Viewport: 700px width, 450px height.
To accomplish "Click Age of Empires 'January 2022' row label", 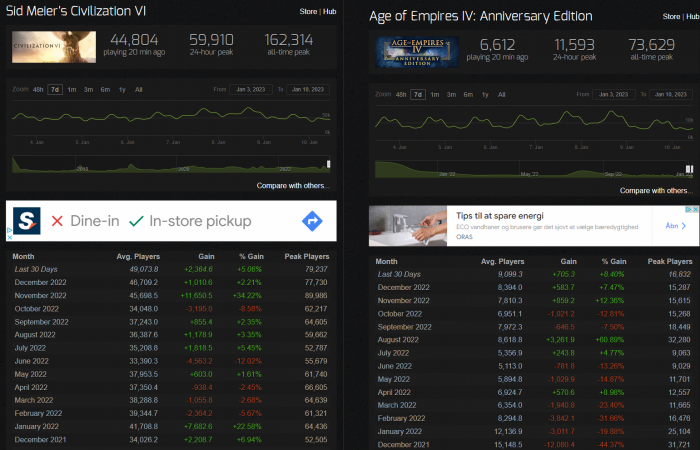I will (400, 432).
